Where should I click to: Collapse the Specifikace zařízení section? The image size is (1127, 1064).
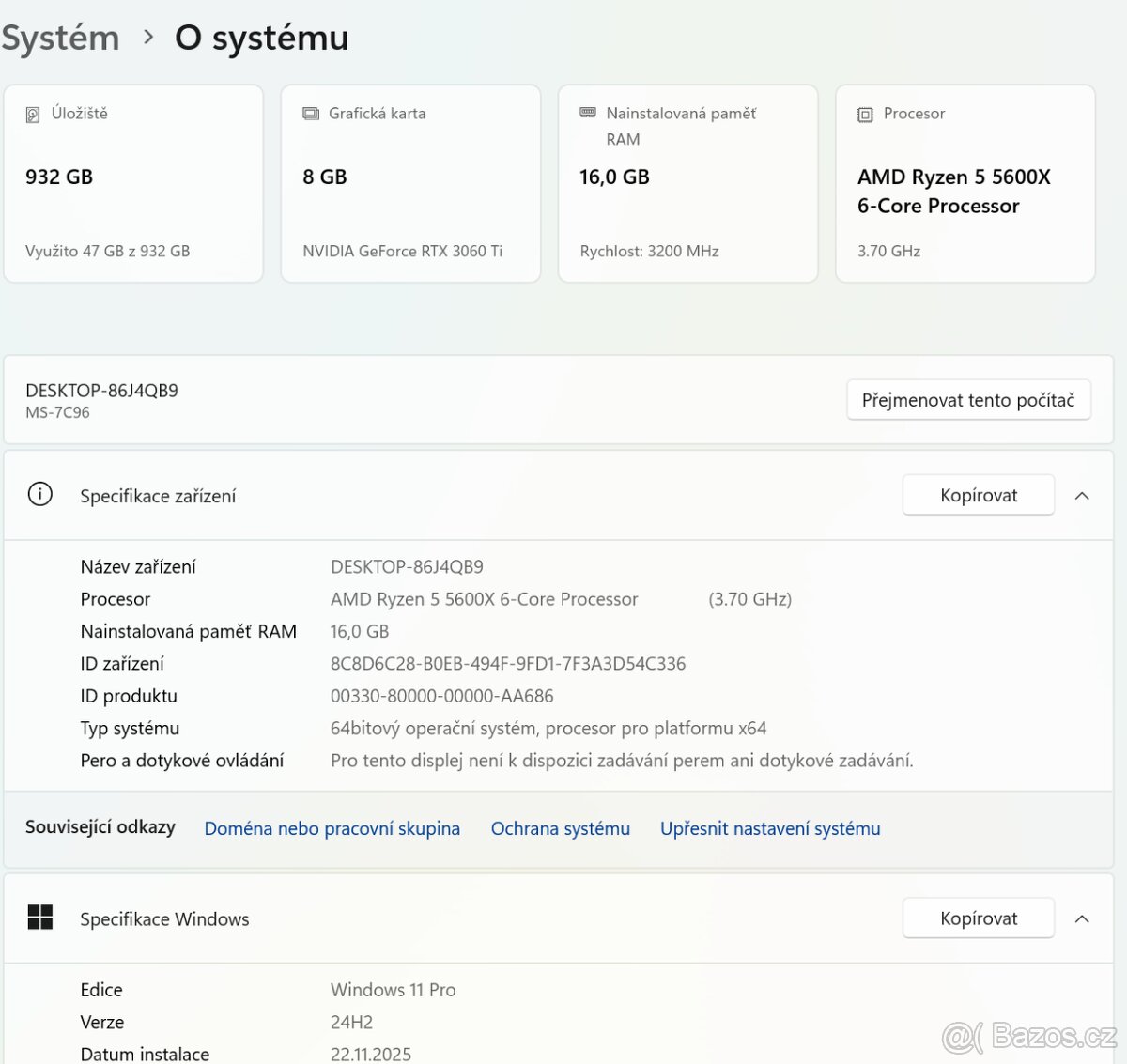(x=1080, y=495)
